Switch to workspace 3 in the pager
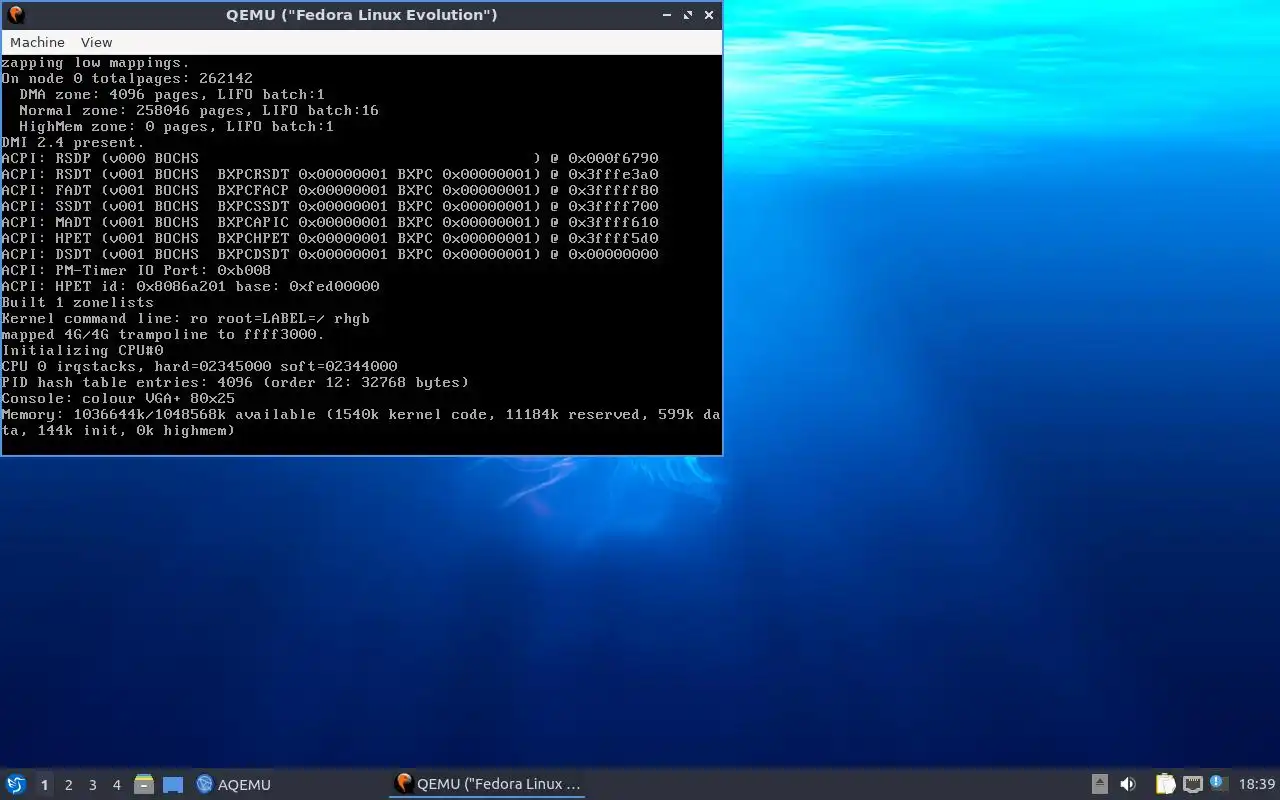The height and width of the screenshot is (800, 1280). [x=92, y=785]
